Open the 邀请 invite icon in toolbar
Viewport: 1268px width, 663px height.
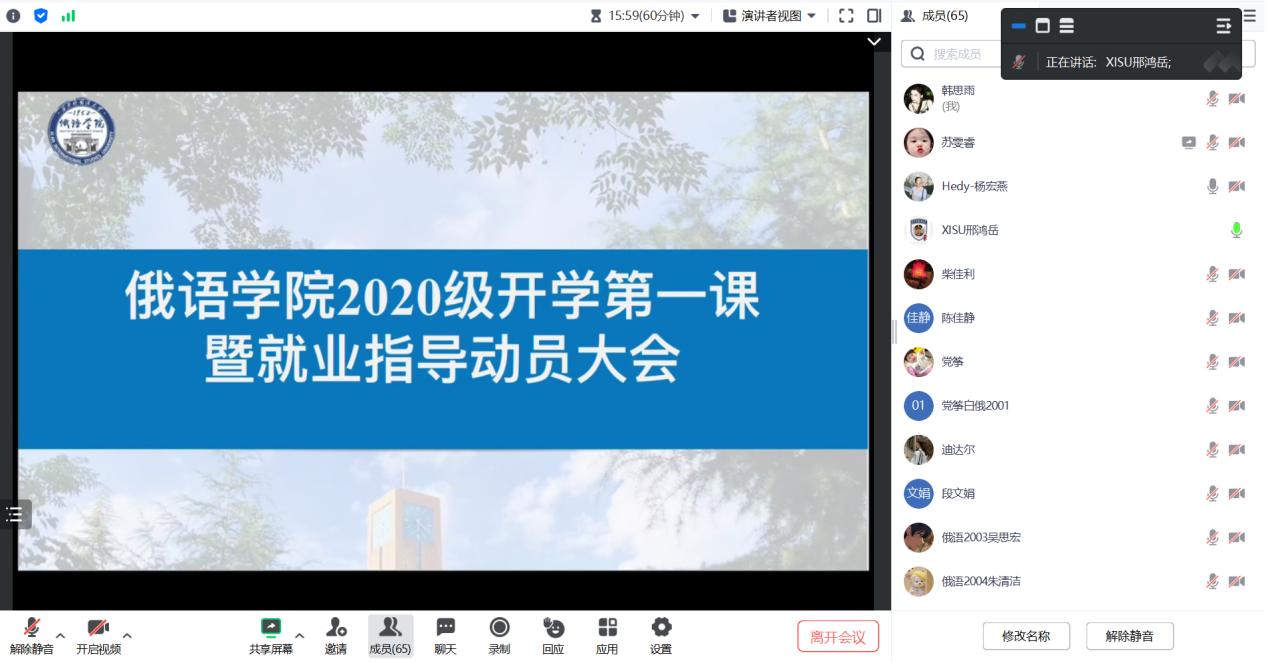point(336,628)
